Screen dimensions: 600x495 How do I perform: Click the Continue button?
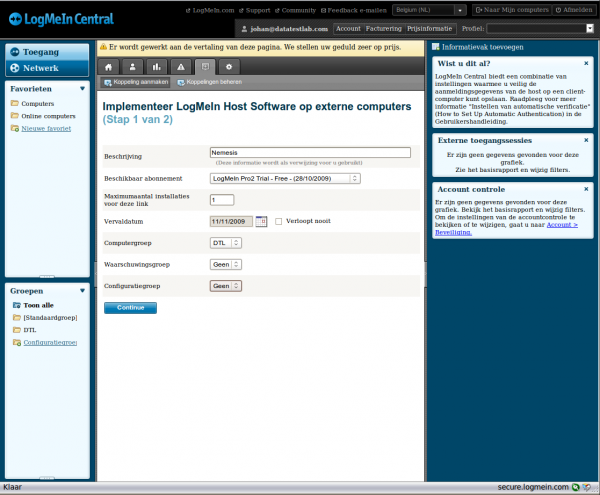click(x=130, y=308)
